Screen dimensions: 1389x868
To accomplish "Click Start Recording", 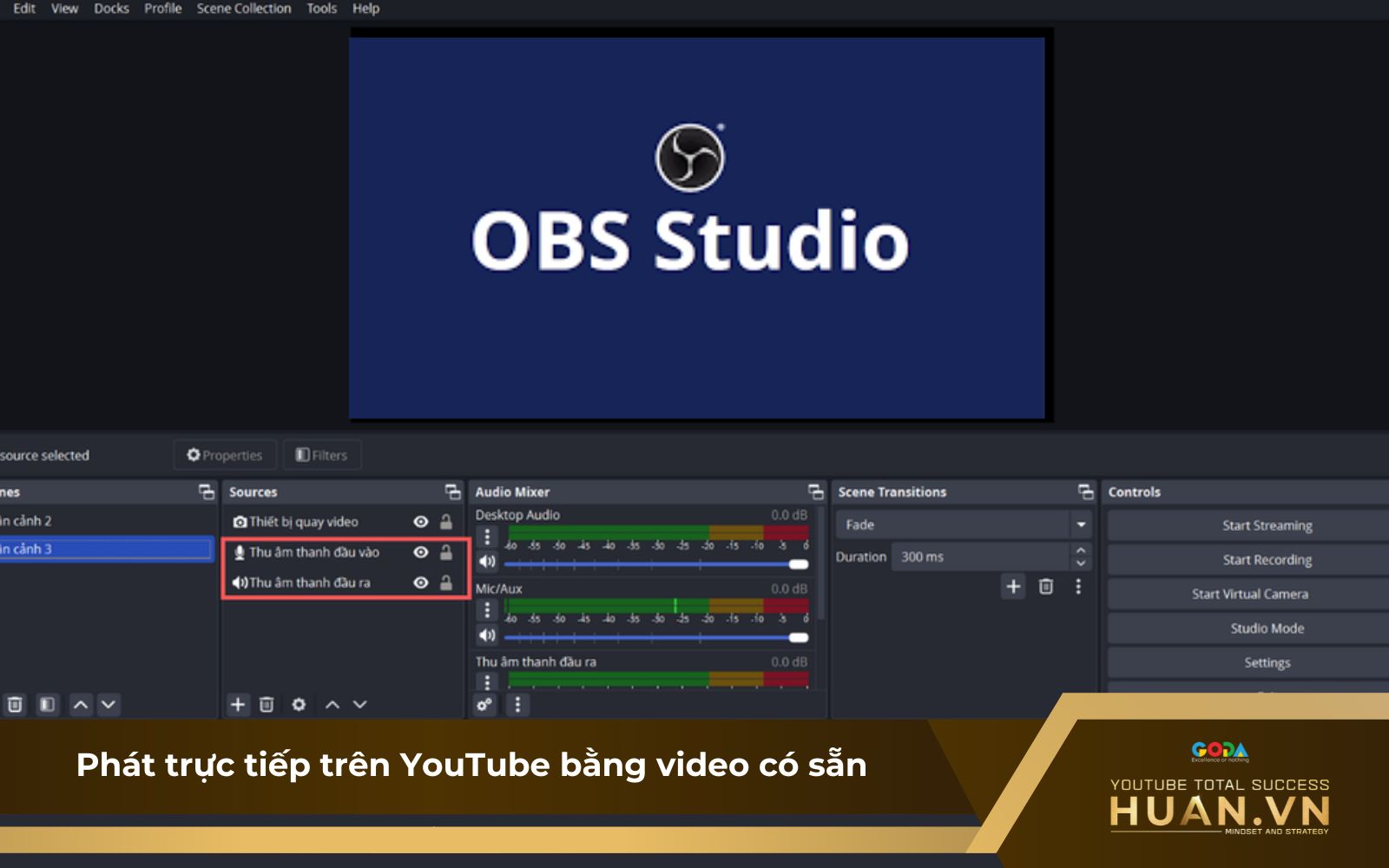I will (1248, 560).
